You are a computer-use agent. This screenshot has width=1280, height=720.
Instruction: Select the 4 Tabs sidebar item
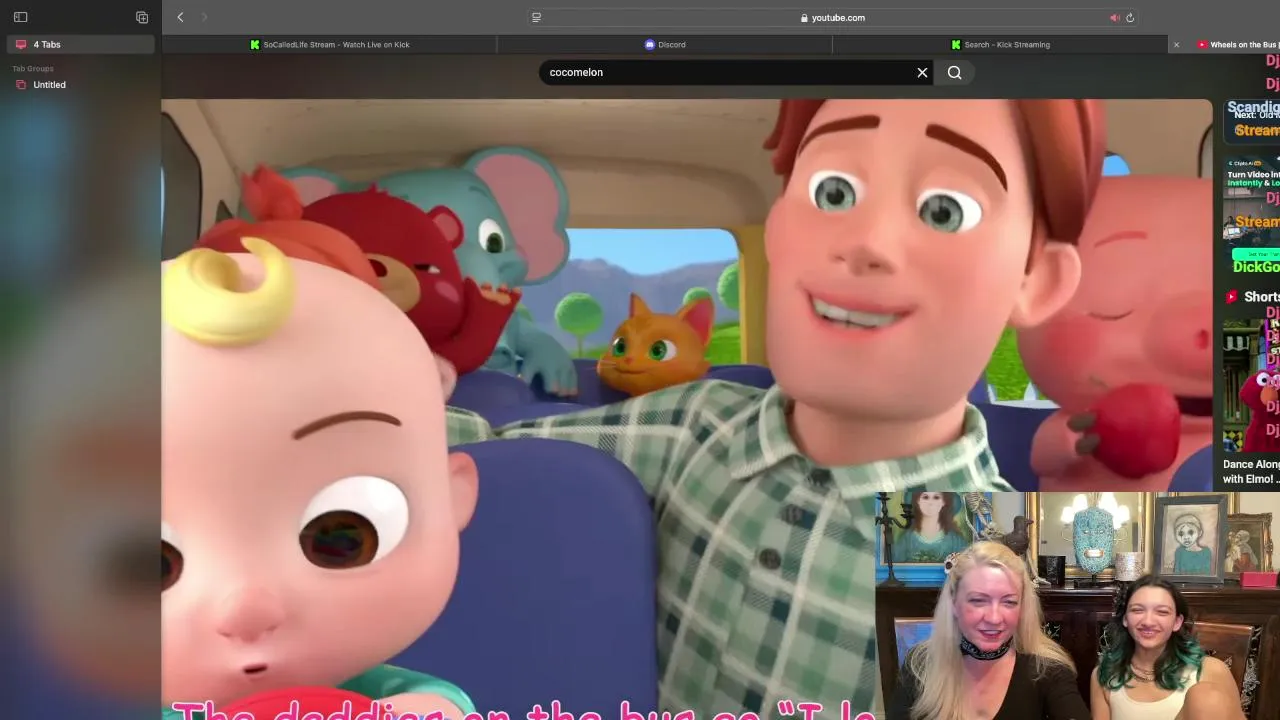tap(81, 44)
